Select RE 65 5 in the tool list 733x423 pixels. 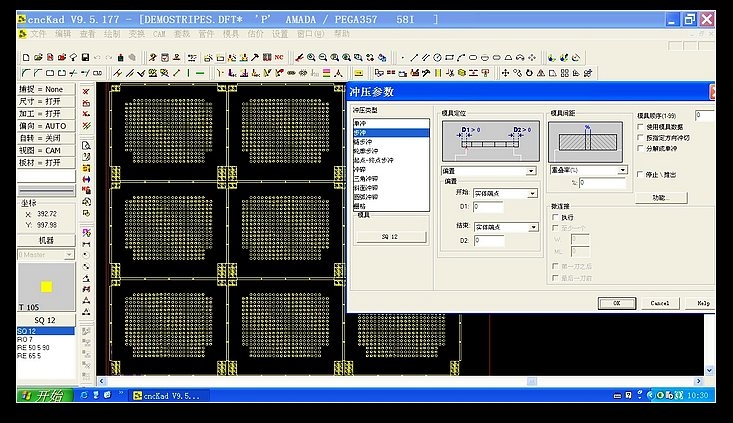[45, 356]
